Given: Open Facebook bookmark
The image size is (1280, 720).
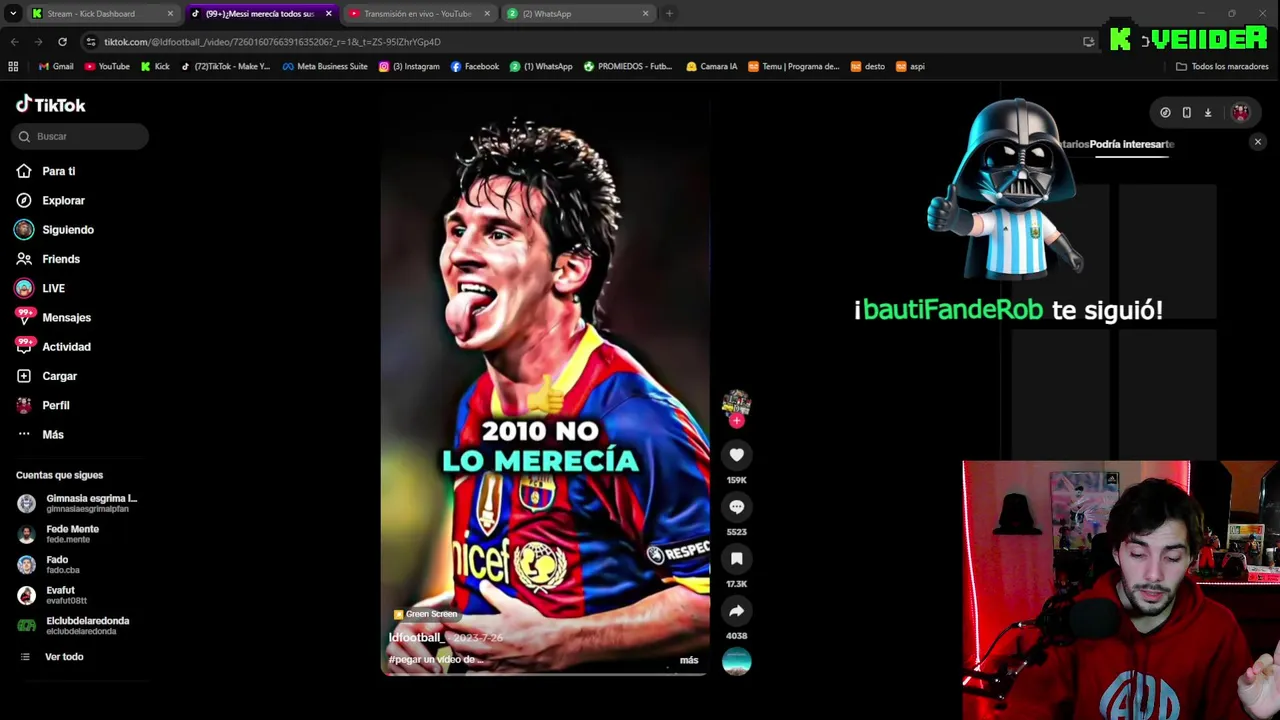Looking at the screenshot, I should (x=475, y=67).
